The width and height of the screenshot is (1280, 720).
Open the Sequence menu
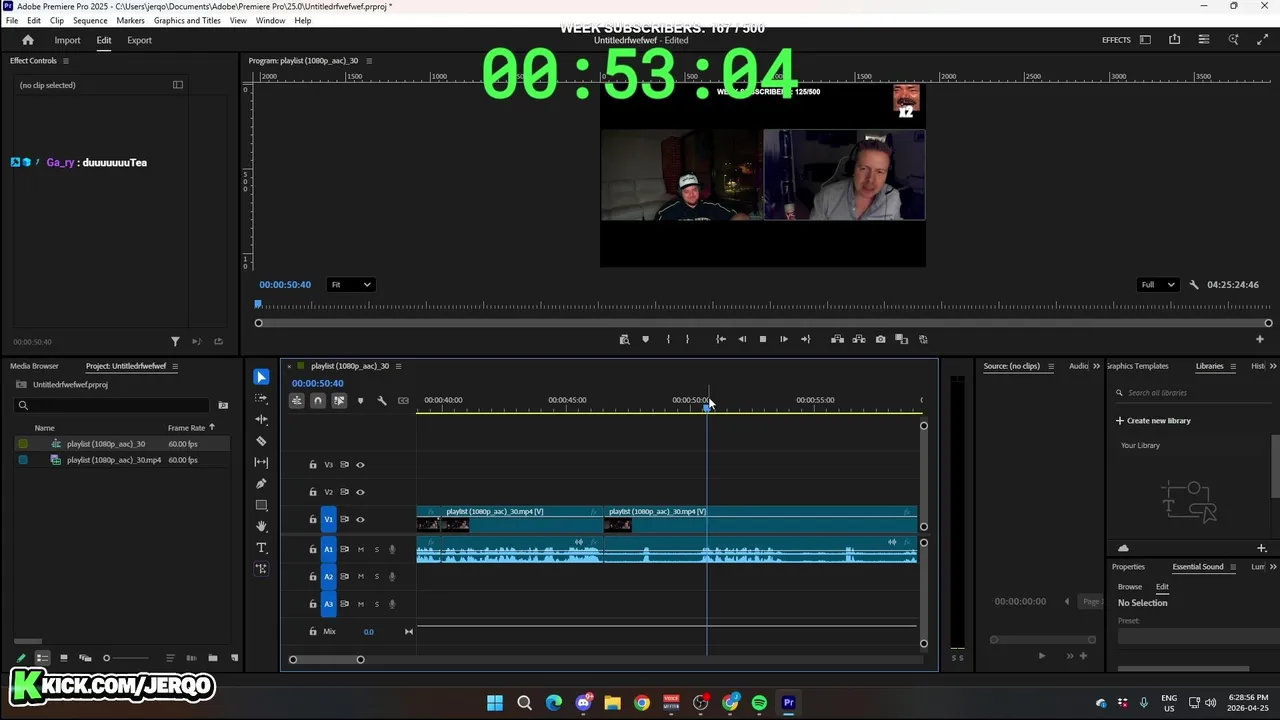[90, 20]
